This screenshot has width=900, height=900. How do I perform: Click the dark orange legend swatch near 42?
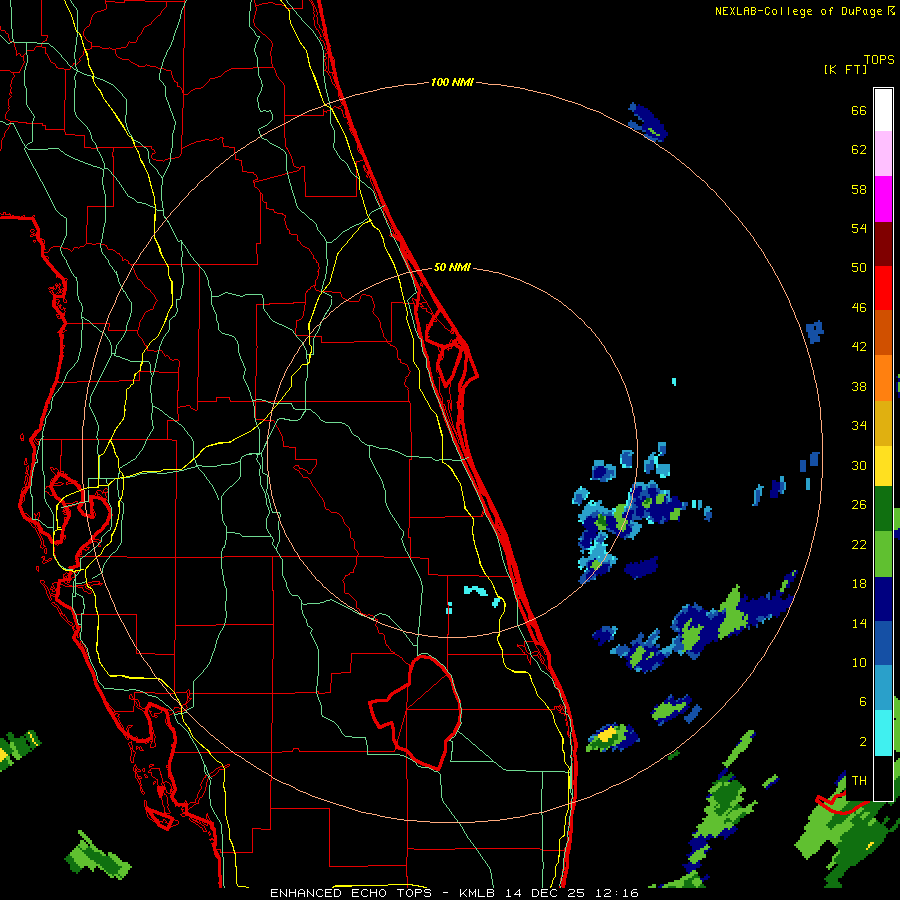click(883, 333)
